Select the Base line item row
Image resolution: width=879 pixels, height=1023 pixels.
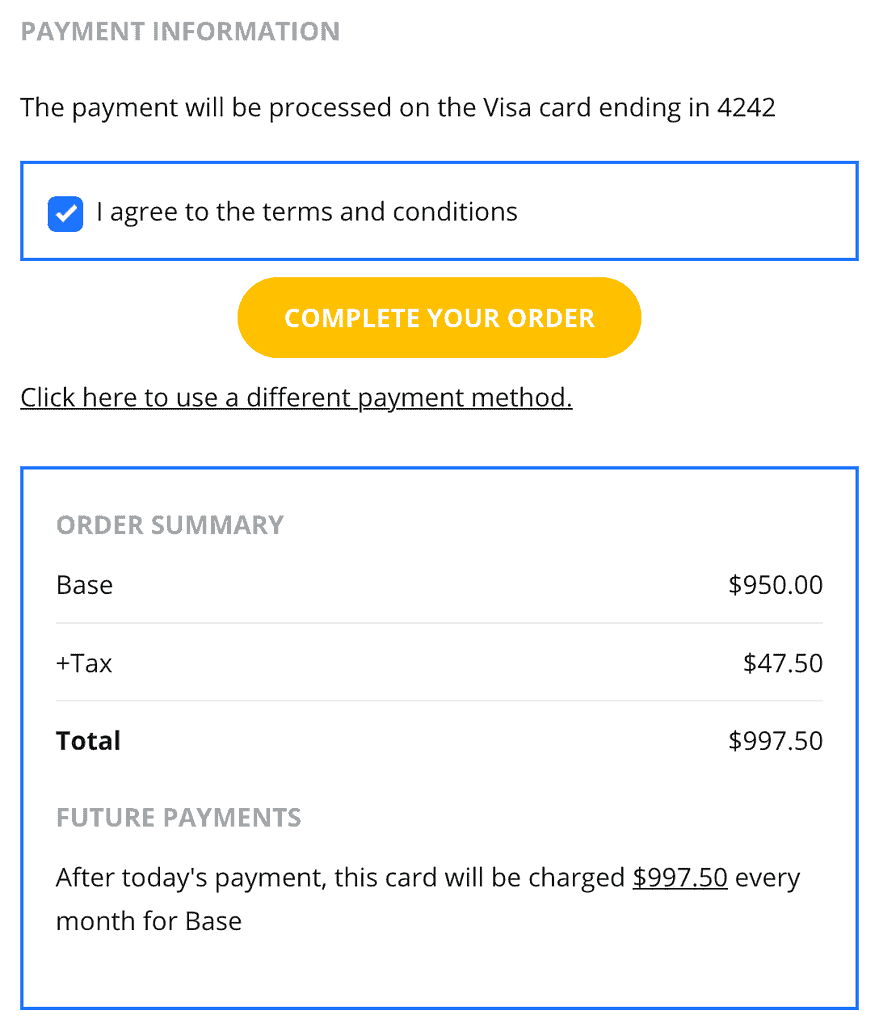84,585
